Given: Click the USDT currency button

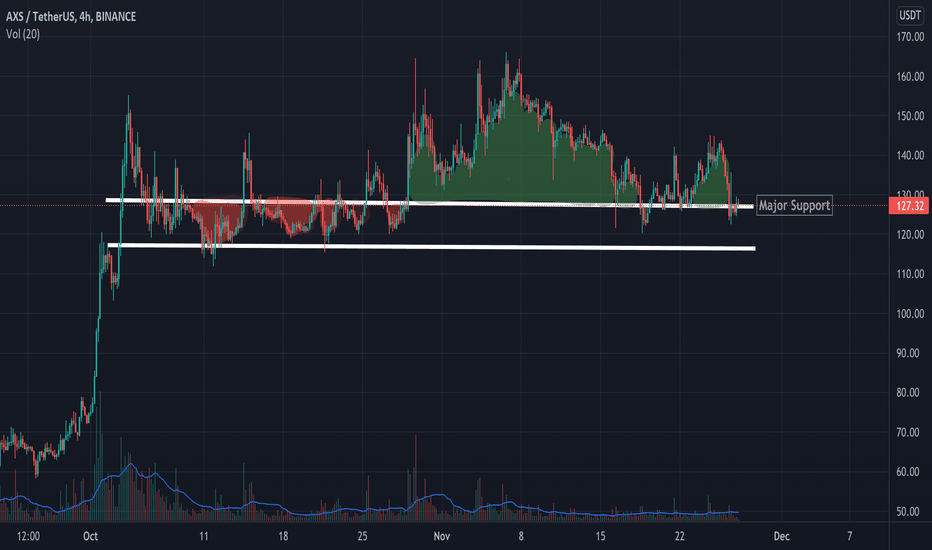Looking at the screenshot, I should click(x=909, y=16).
